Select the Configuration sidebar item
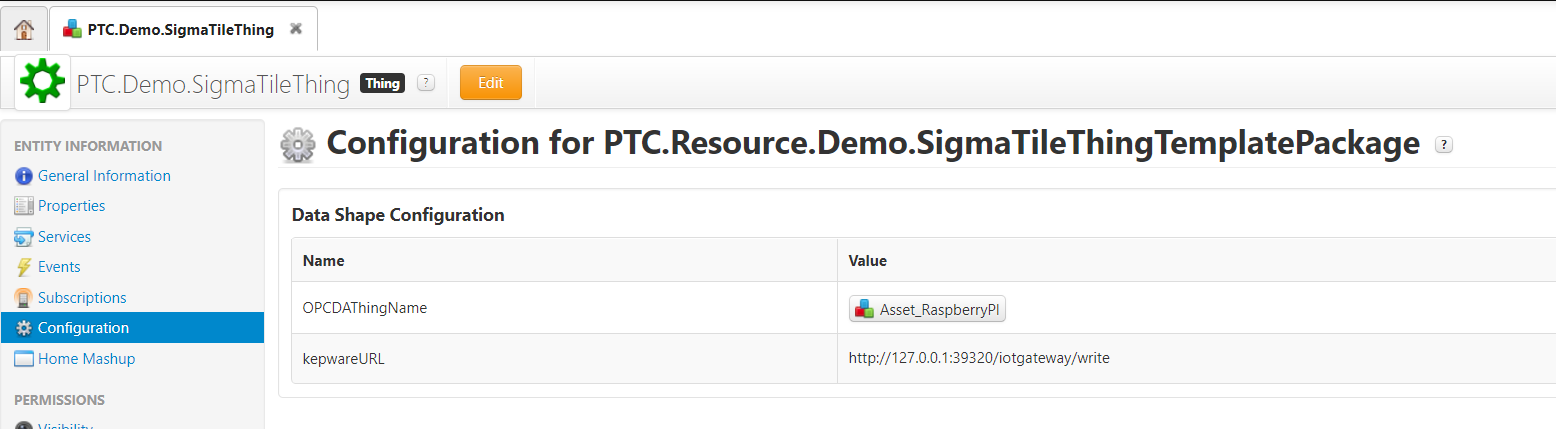This screenshot has width=1556, height=429. pos(132,328)
